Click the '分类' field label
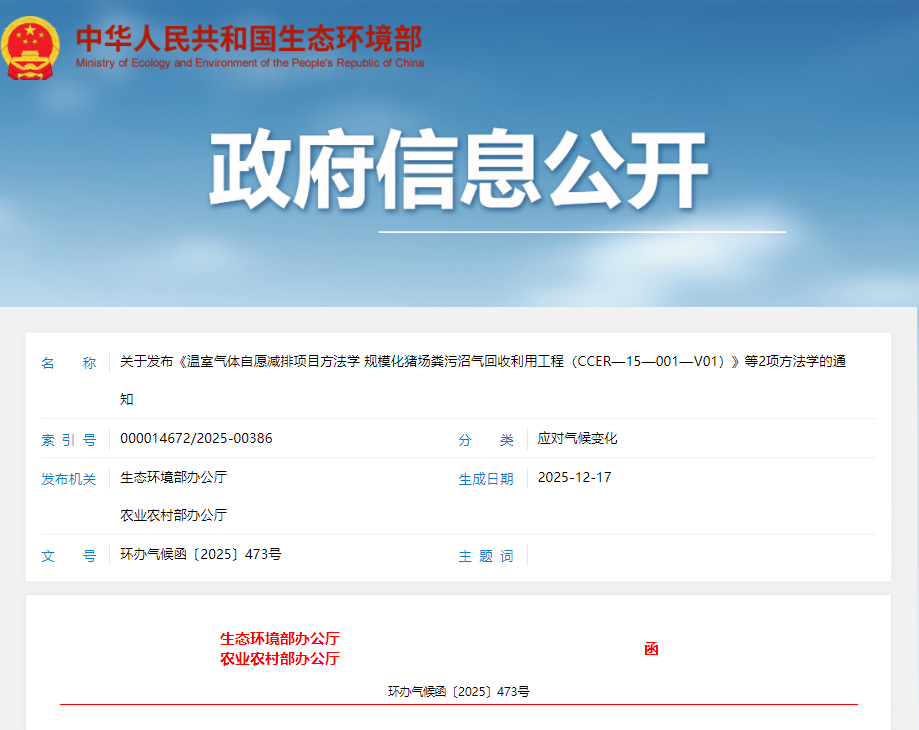 [x=486, y=439]
